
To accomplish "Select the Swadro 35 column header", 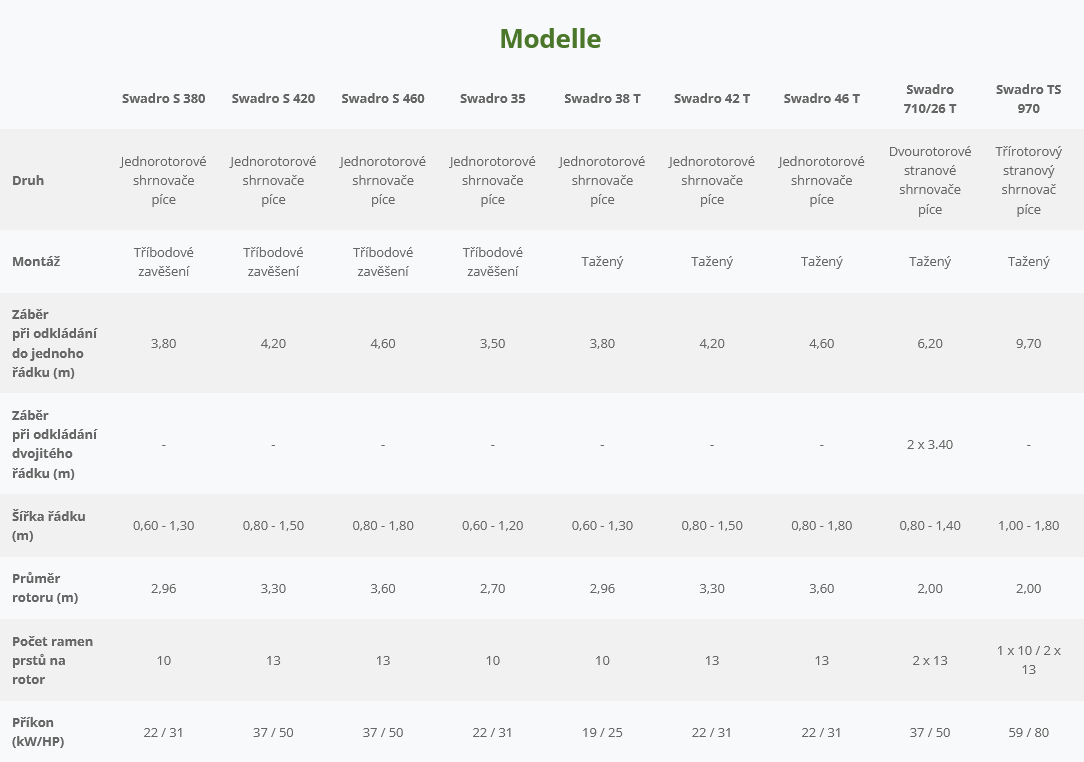I will click(492, 98).
